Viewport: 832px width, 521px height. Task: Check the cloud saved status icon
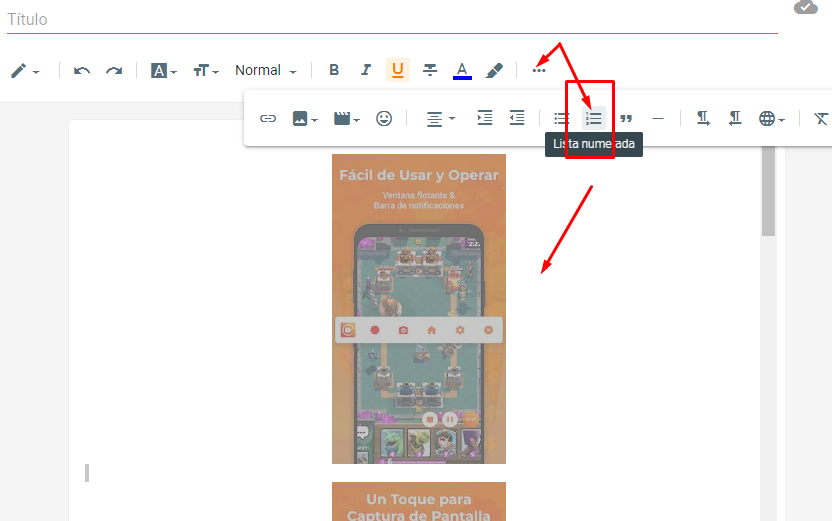click(x=805, y=7)
